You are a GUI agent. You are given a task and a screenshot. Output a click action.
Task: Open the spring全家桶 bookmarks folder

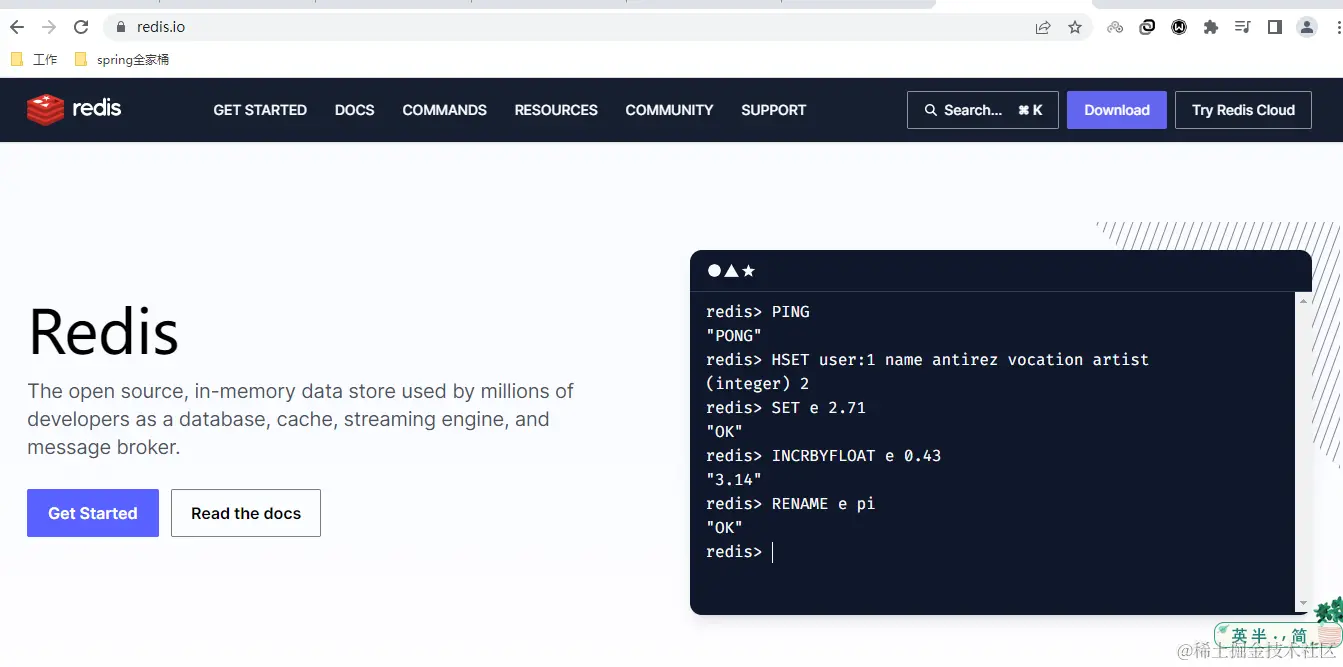(122, 60)
